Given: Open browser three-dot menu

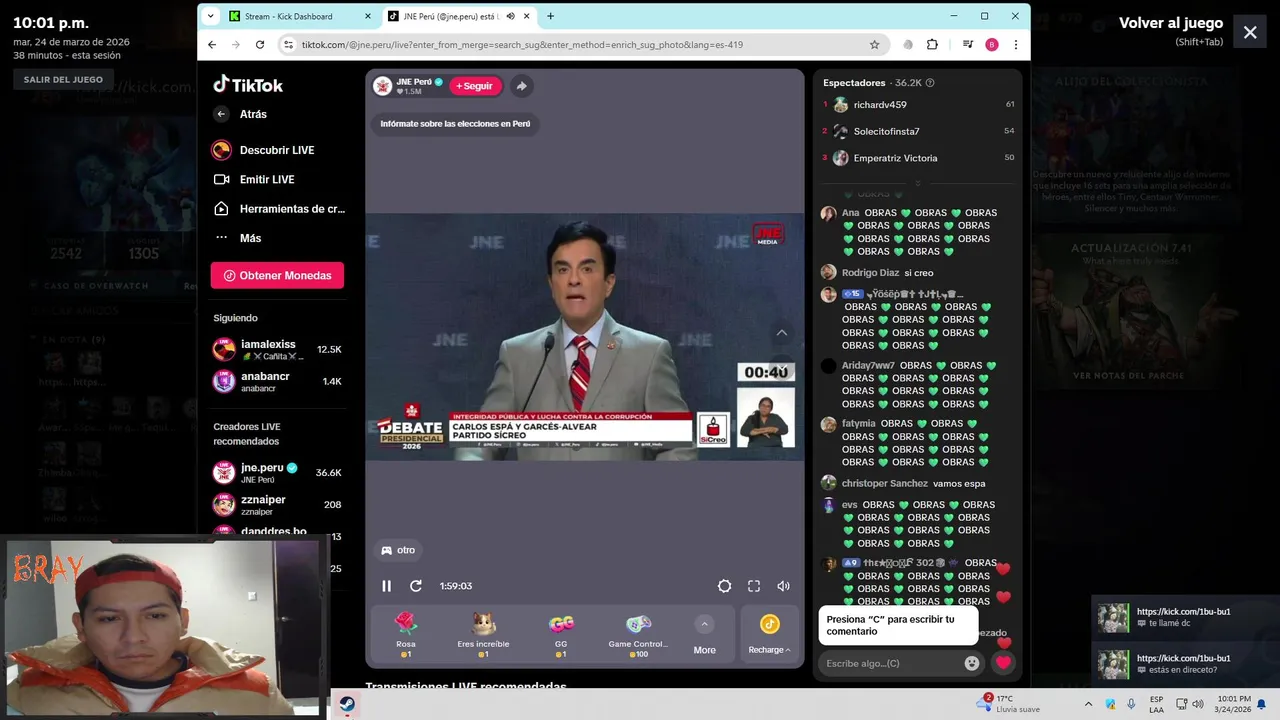Looking at the screenshot, I should point(1016,45).
